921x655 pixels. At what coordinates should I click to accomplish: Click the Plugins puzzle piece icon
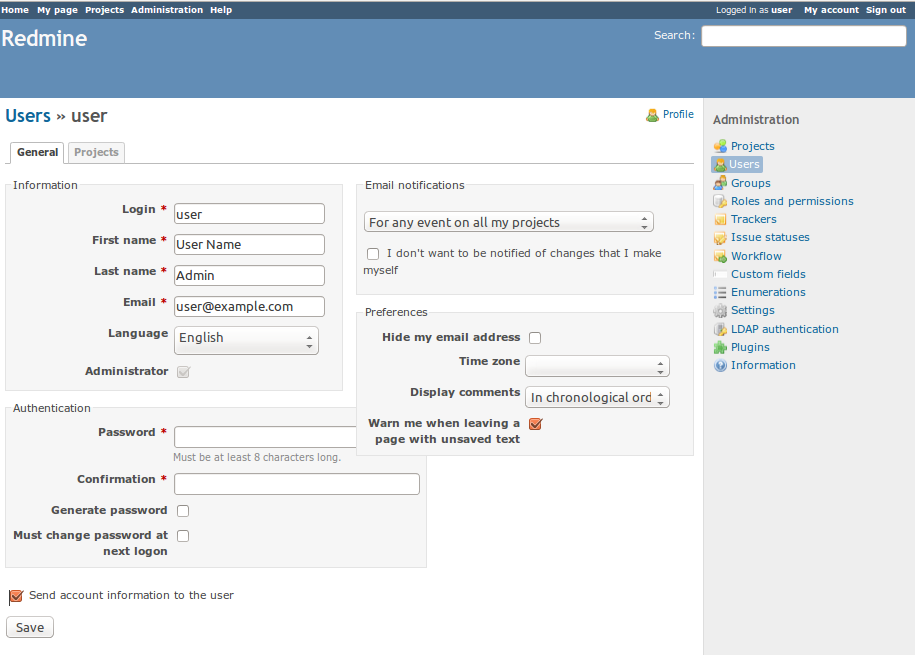720,347
